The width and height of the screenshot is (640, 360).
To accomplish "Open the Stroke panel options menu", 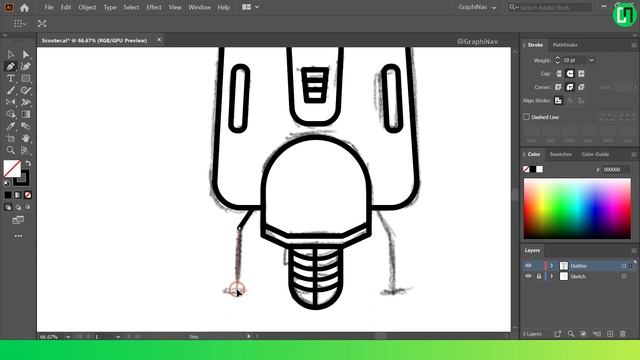I will [634, 45].
